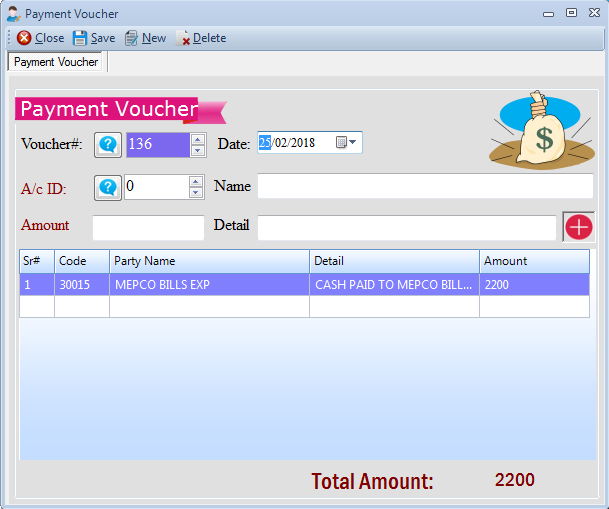Click the Close toolbar icon
The height and width of the screenshot is (509, 609).
[24, 38]
